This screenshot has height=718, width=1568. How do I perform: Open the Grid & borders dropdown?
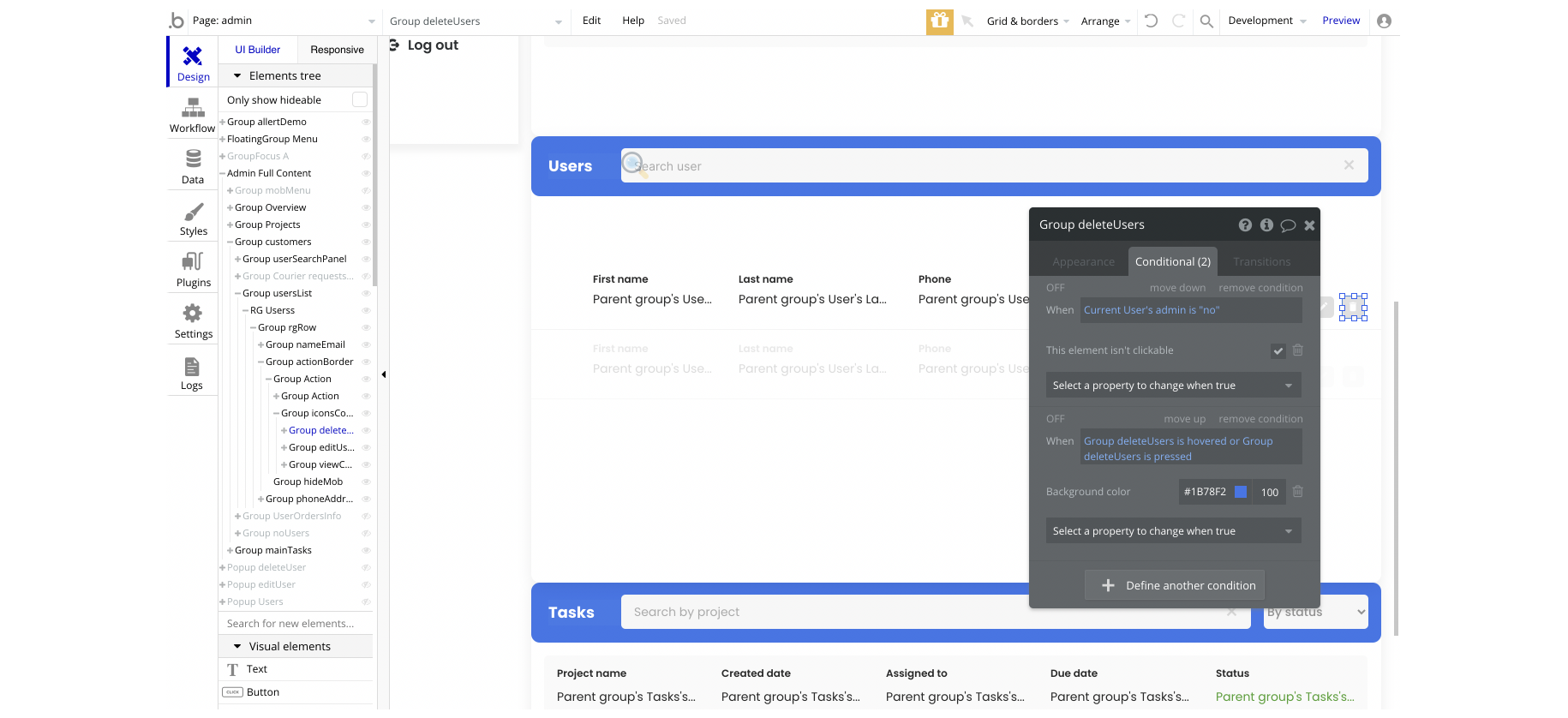[x=1027, y=21]
